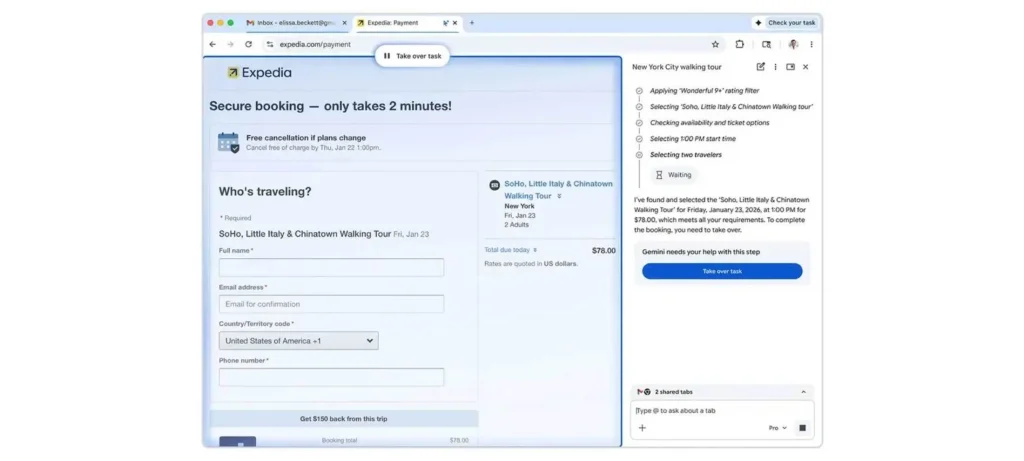This screenshot has height=461, width=1024.
Task: Click into the Full name field
Action: 331,268
